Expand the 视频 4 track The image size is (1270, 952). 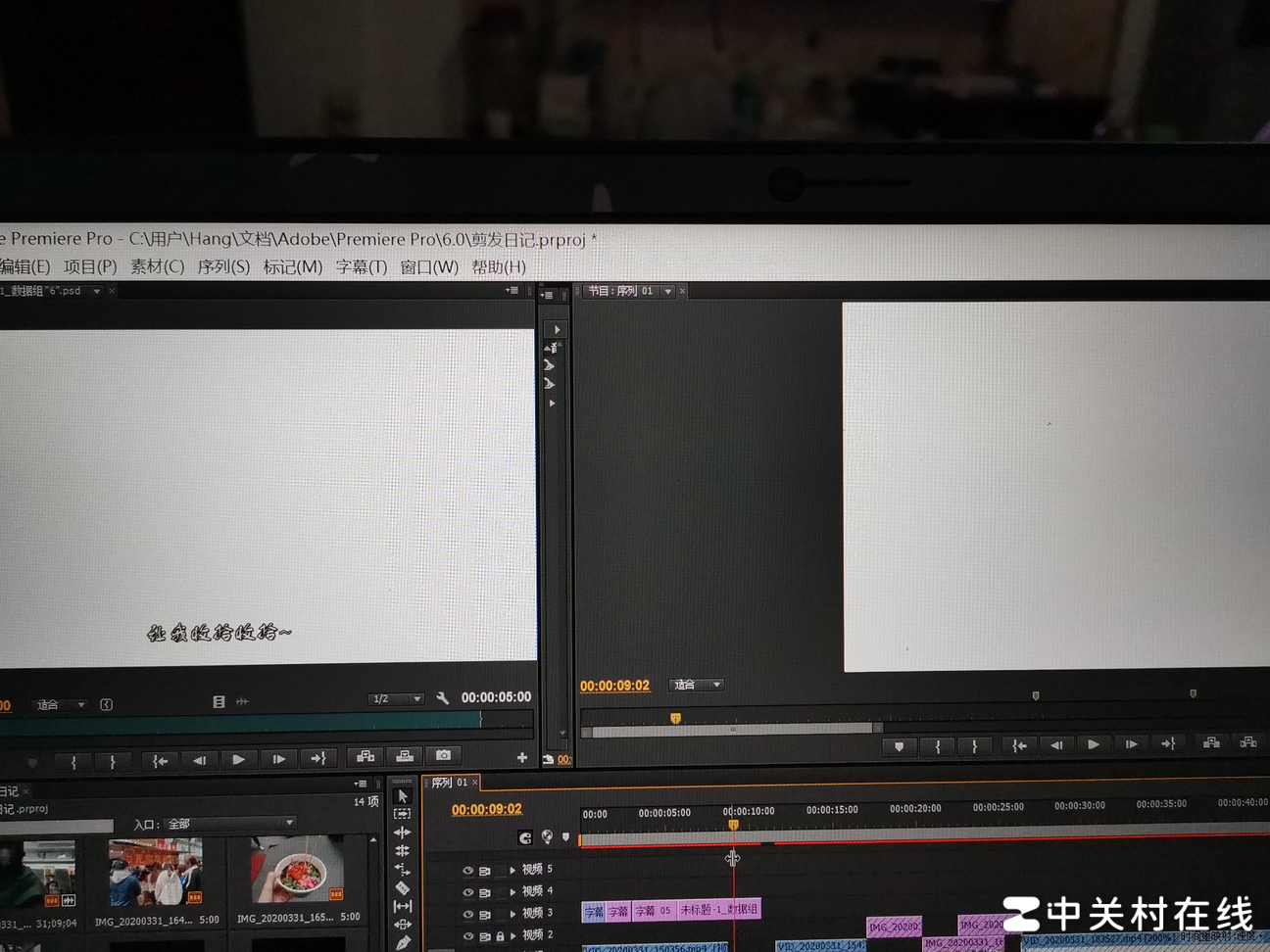point(513,892)
